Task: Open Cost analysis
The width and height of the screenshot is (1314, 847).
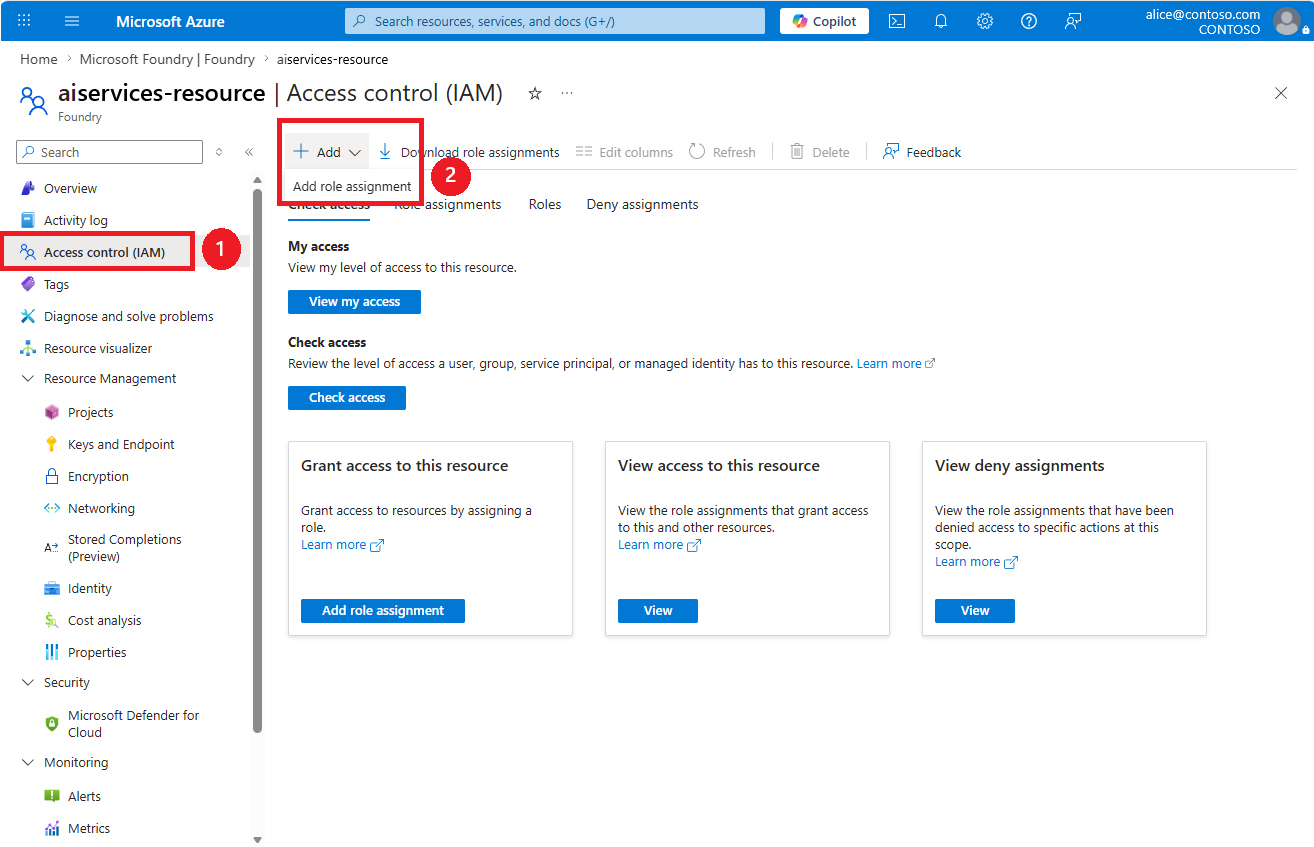Action: 105,620
